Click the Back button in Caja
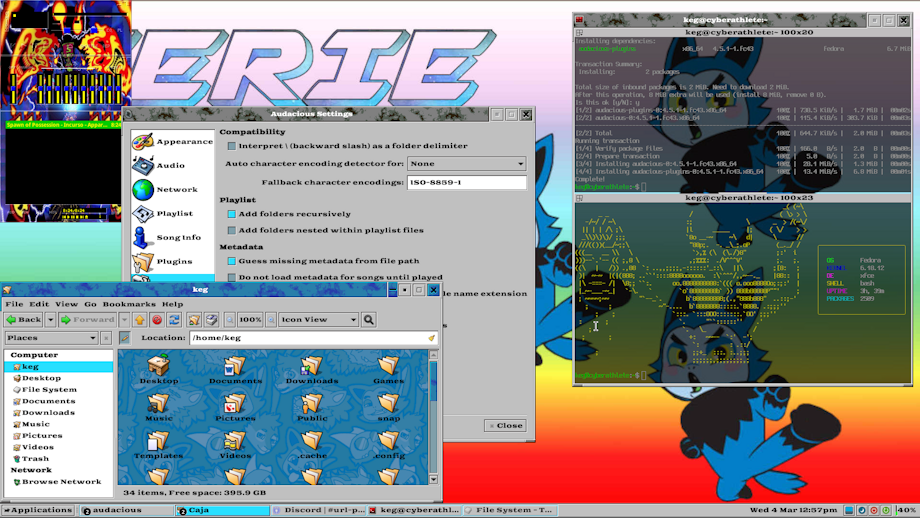The image size is (920, 518). [x=24, y=320]
